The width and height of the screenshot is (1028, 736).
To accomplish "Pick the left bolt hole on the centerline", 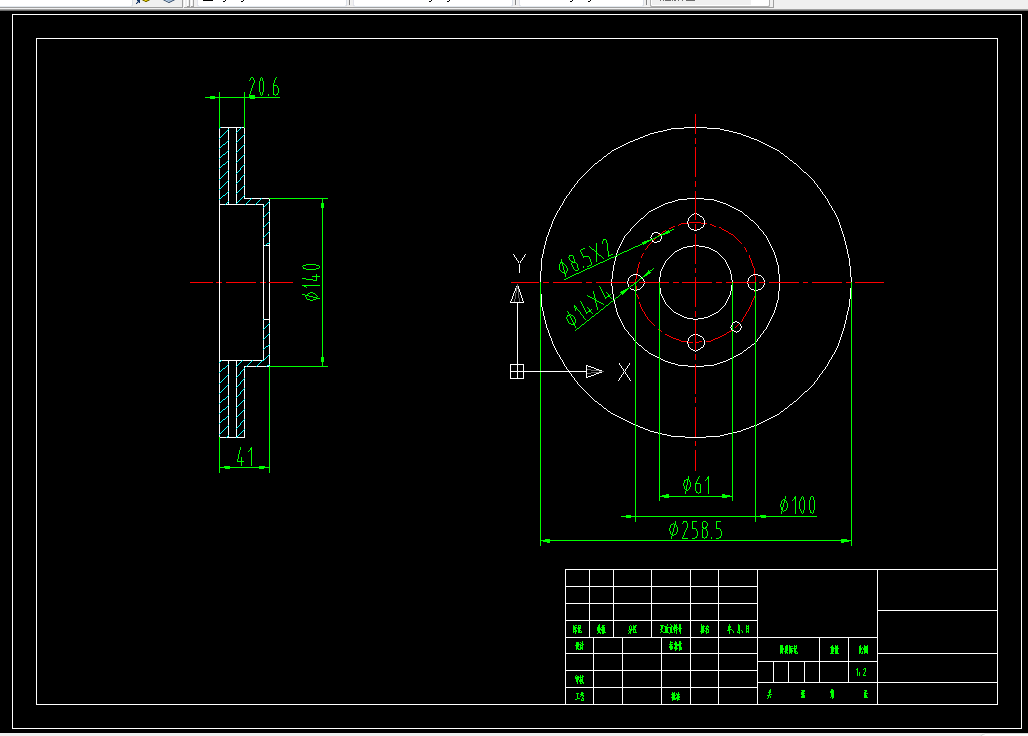I will pyautogui.click(x=636, y=282).
